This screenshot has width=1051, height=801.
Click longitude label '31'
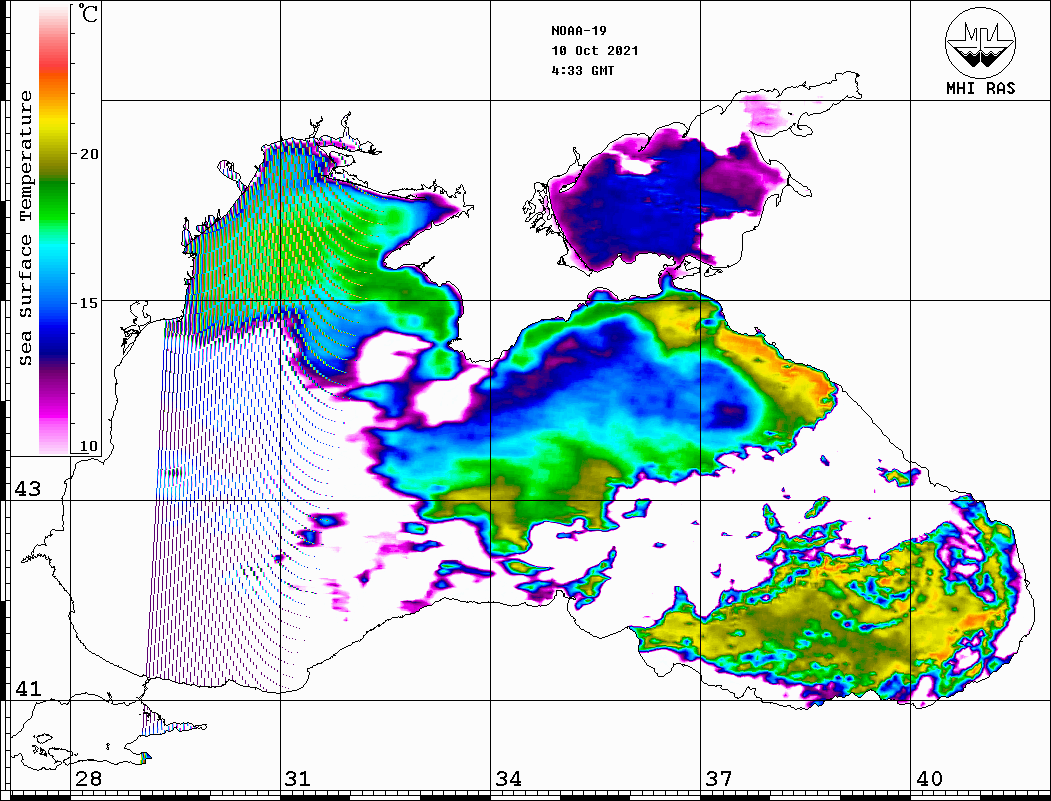coord(298,779)
